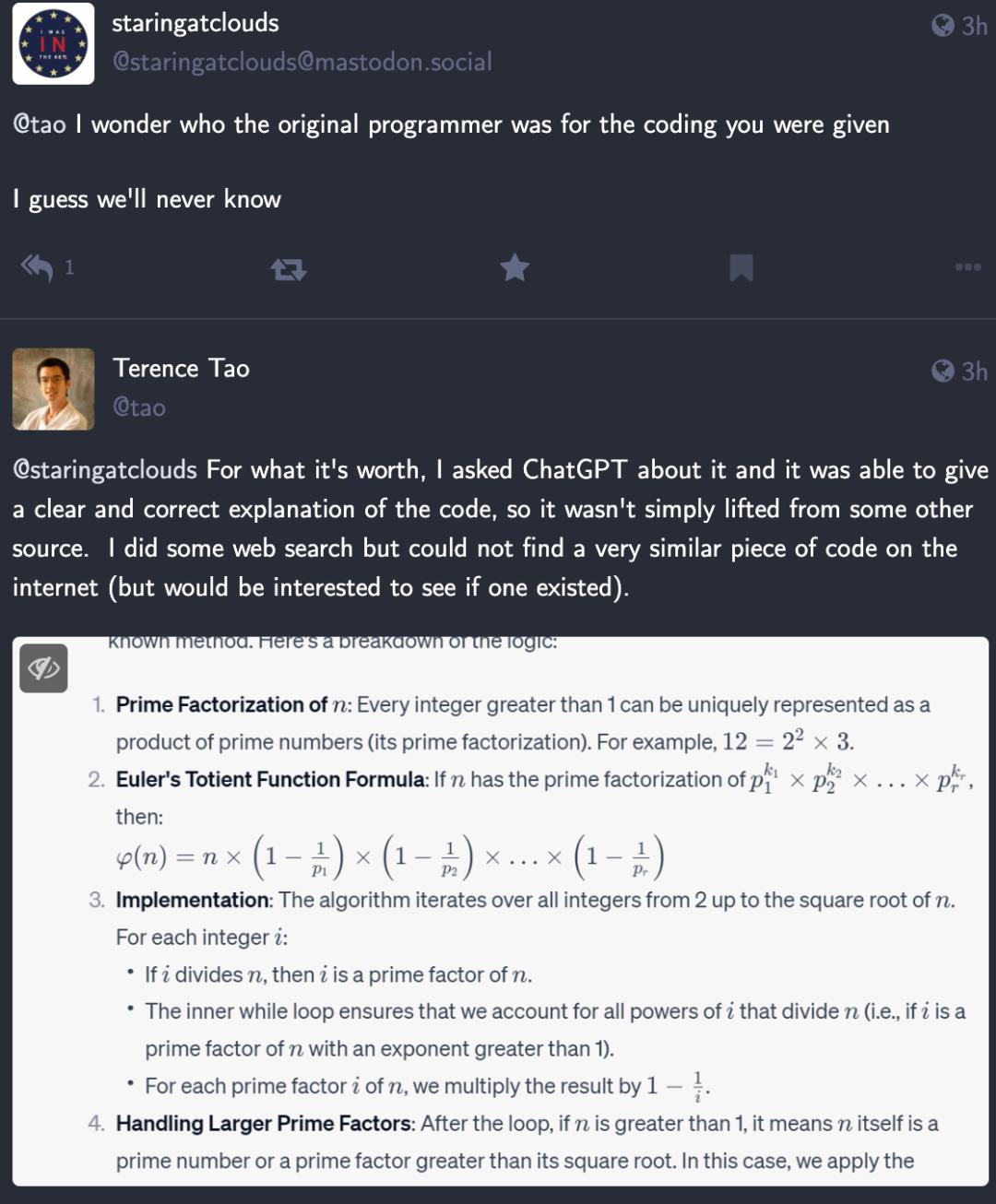Open the staringatclouds profile avatar
The image size is (996, 1204).
(x=53, y=43)
